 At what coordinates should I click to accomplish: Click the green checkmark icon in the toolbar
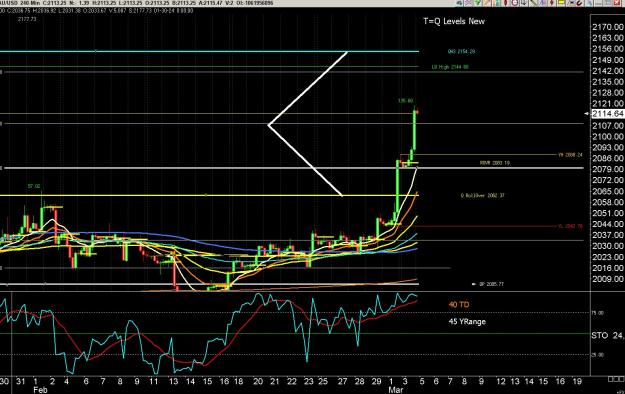(x=478, y=2)
